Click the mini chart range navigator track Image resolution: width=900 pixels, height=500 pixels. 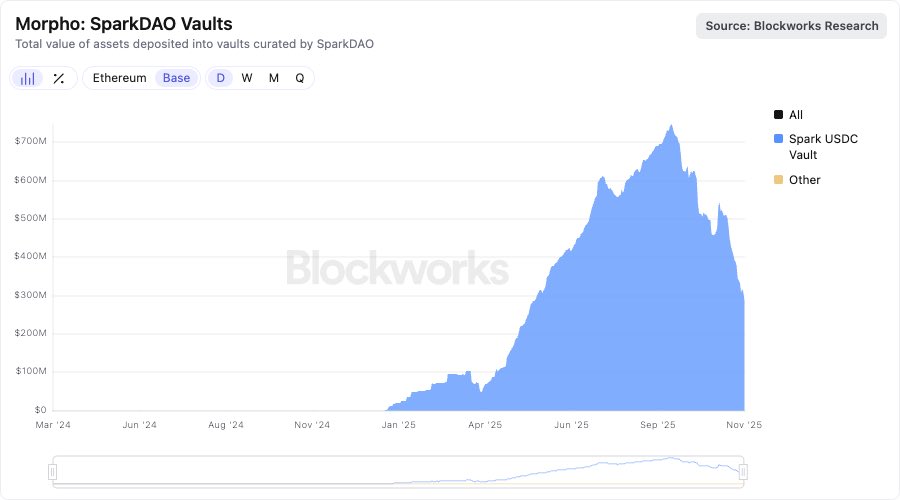click(400, 472)
